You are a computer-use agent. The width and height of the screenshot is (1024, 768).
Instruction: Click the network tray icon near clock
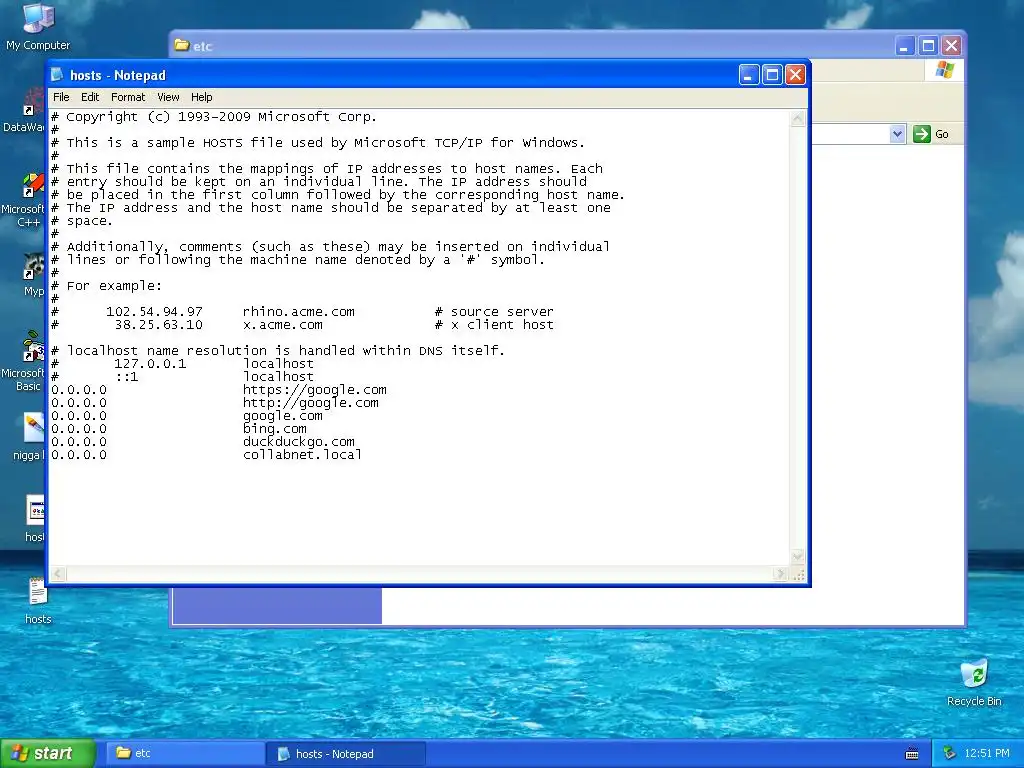(949, 753)
